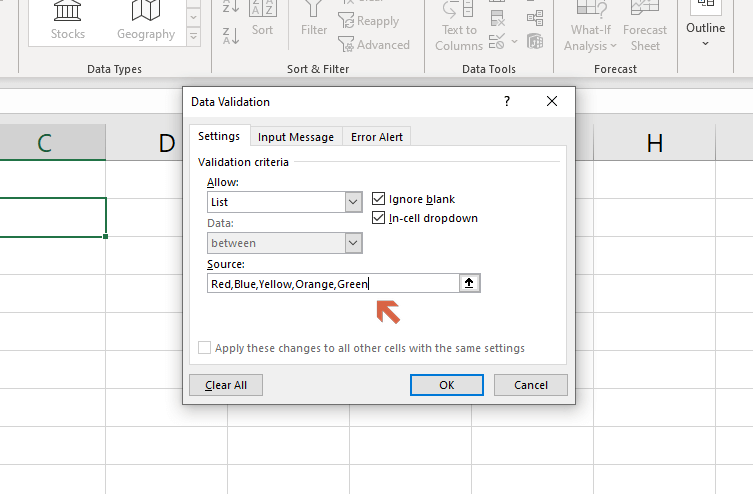
Task: Sort Z to A descending
Action: pyautogui.click(x=231, y=36)
